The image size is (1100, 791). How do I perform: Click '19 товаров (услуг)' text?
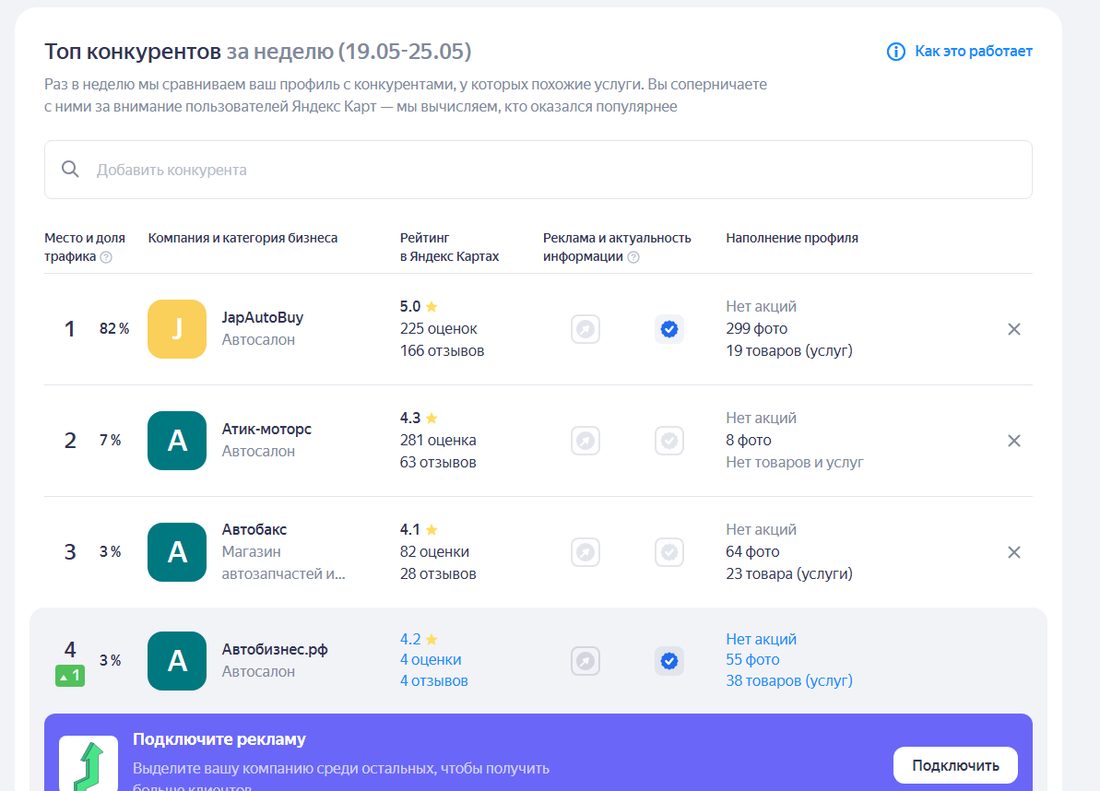(789, 351)
